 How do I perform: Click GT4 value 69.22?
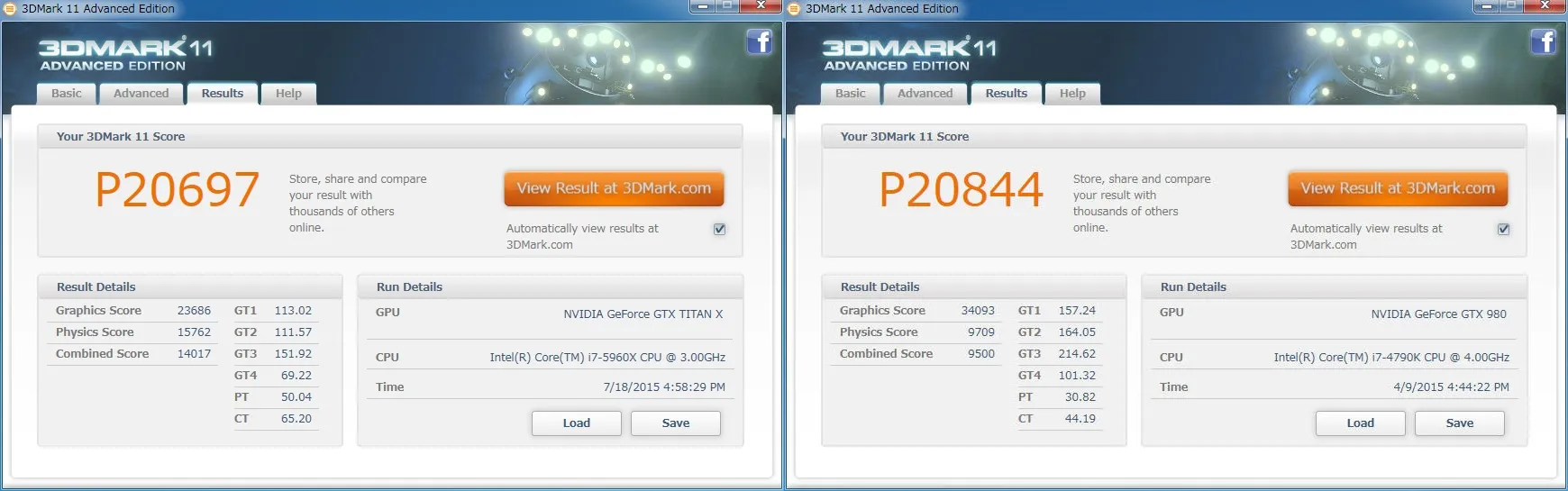pyautogui.click(x=296, y=376)
